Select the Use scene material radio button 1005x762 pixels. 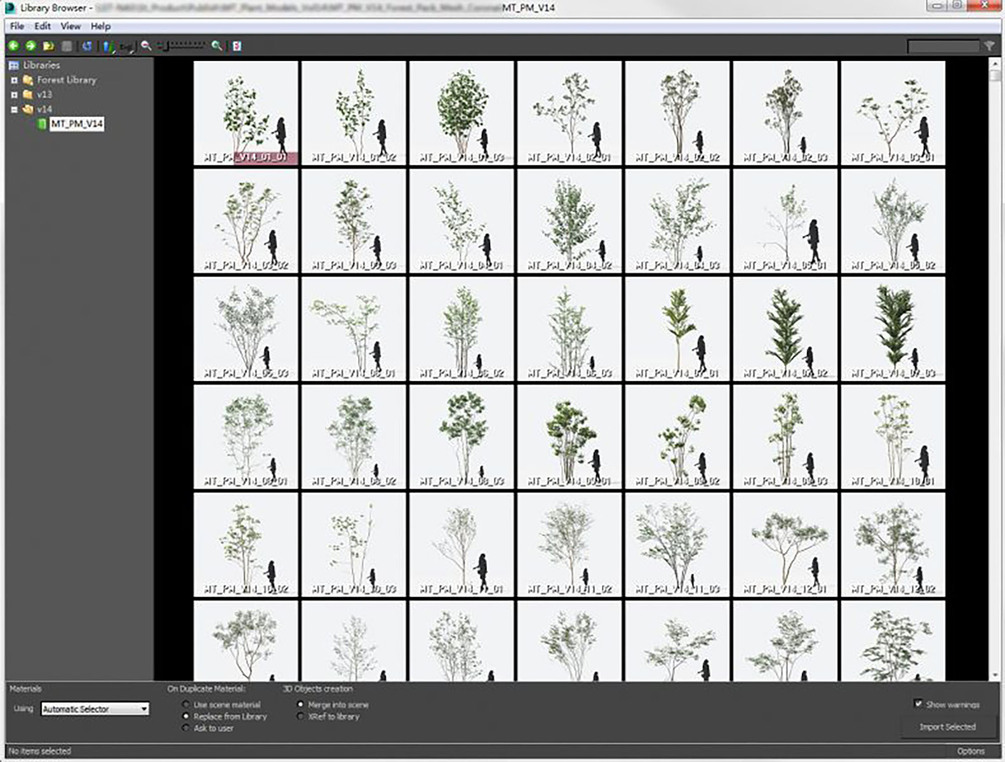pos(186,704)
